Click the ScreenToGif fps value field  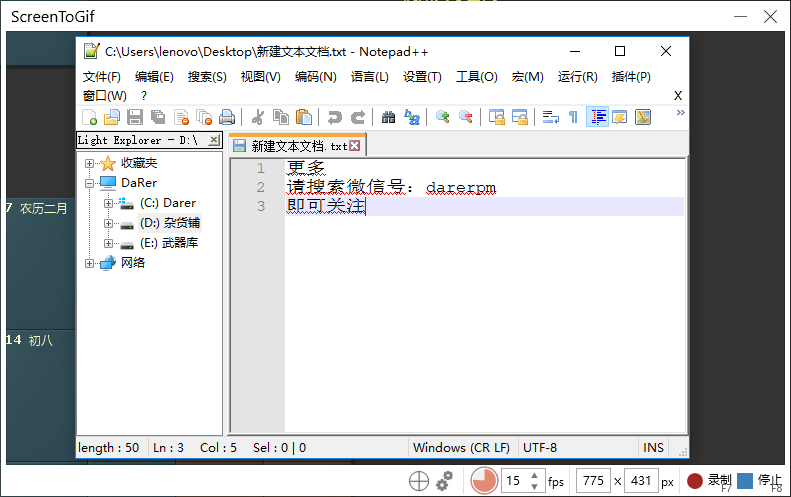click(x=523, y=481)
